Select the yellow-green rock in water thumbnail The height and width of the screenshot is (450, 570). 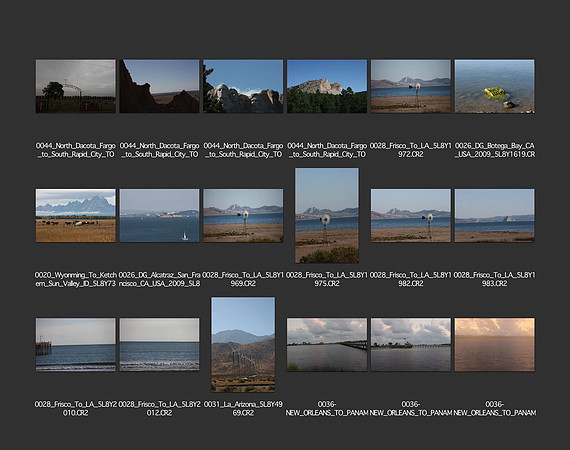494,86
